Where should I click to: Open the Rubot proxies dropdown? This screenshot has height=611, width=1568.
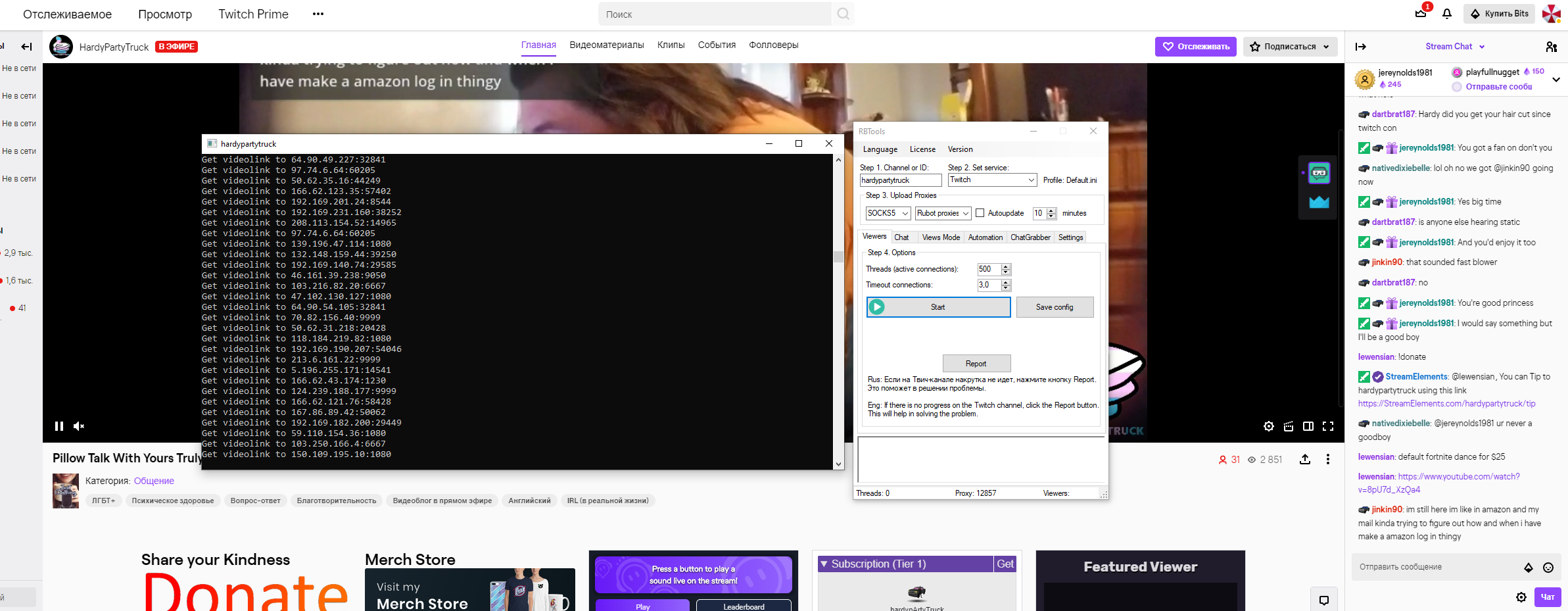click(943, 213)
